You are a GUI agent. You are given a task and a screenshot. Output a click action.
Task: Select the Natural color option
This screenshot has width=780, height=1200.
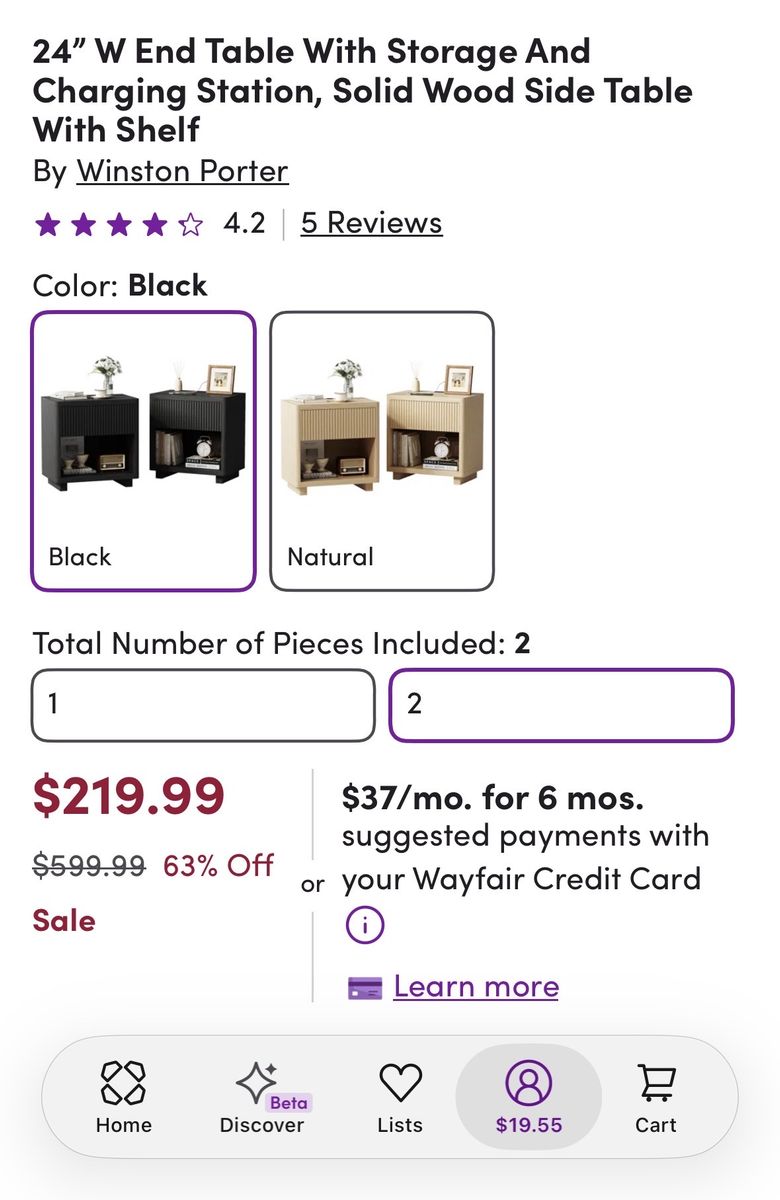(382, 451)
